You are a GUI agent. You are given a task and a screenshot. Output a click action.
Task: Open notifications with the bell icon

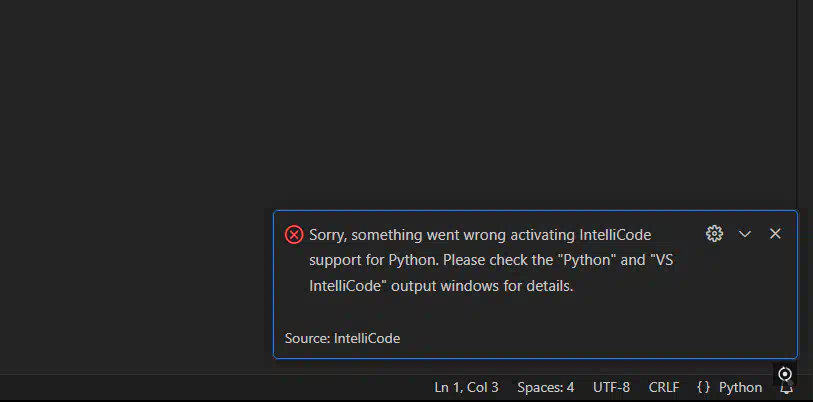pos(787,389)
